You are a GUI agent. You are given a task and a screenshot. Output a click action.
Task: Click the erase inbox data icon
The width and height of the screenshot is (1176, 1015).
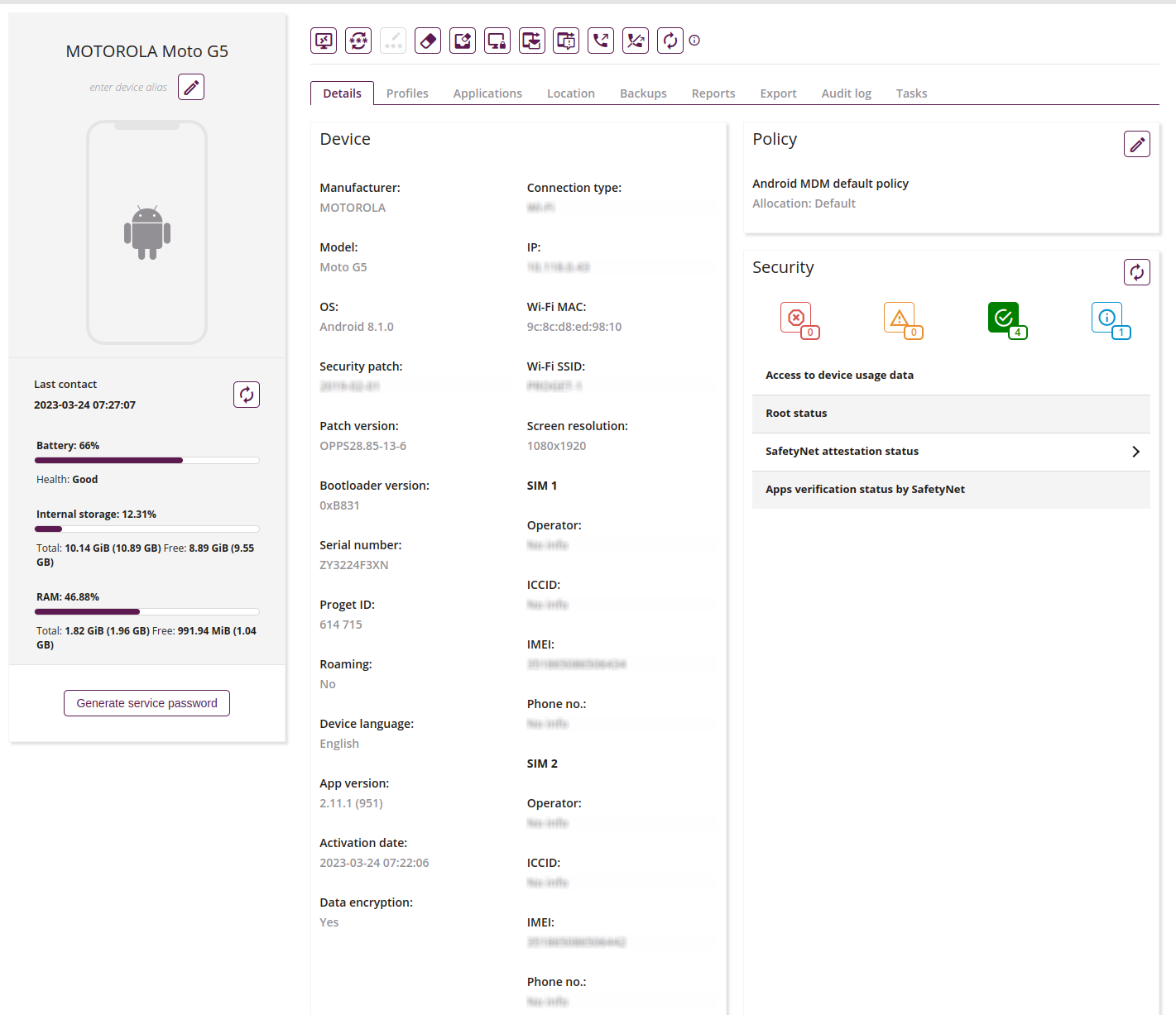click(463, 41)
